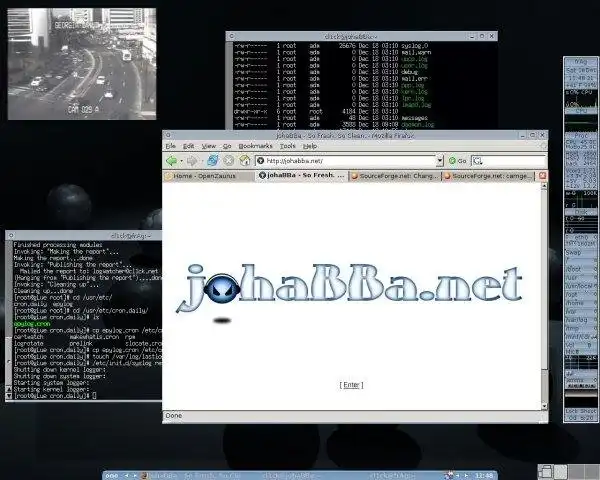Open the Firefox Home page icon
Screen dimensions: 600x480
pos(245,161)
